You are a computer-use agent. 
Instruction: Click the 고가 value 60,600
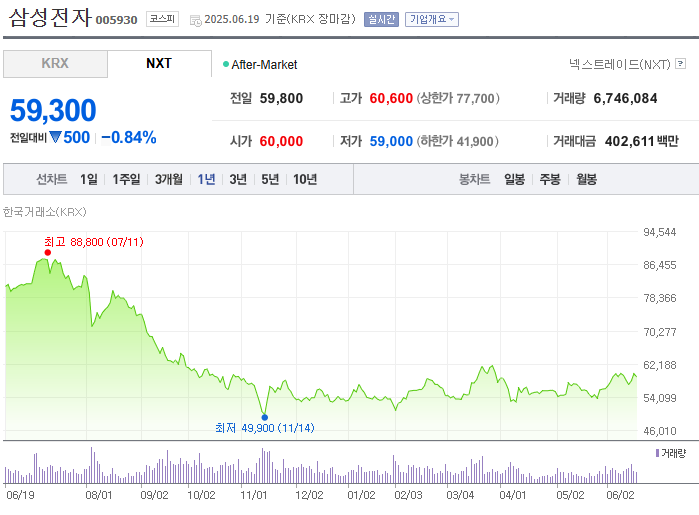391,98
